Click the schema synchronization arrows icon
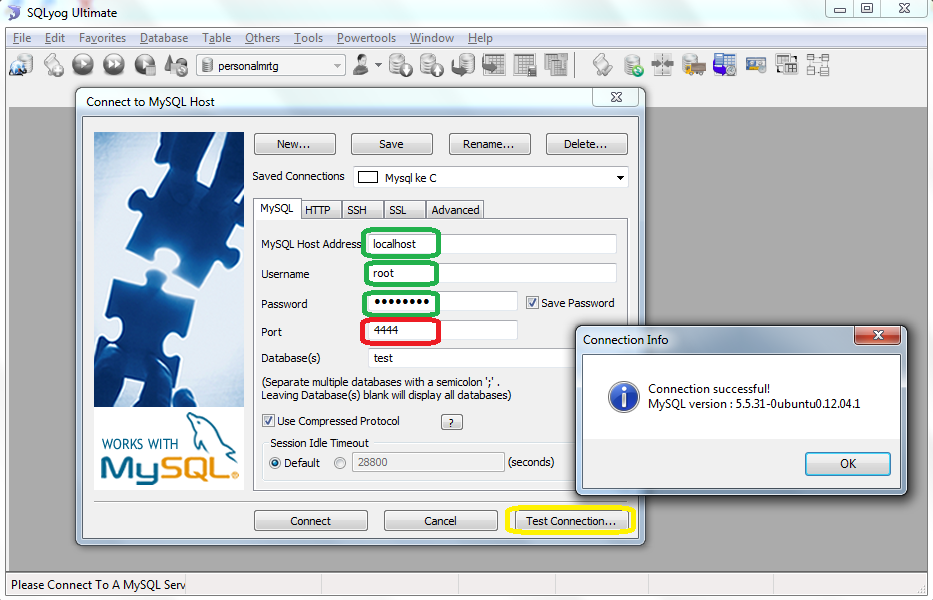 coord(662,64)
